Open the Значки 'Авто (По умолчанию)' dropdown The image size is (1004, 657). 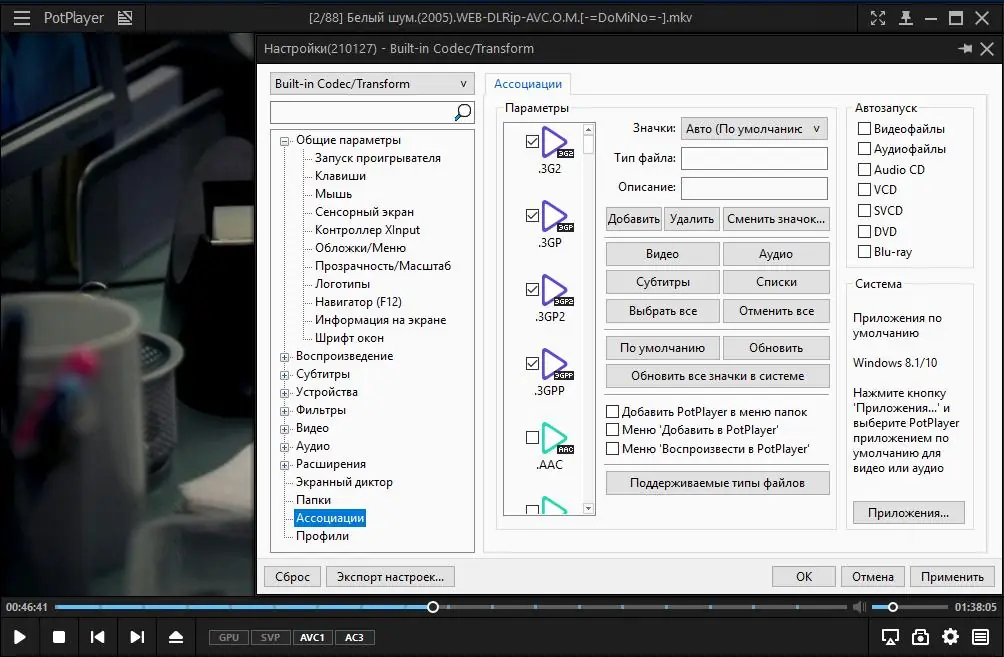[753, 128]
